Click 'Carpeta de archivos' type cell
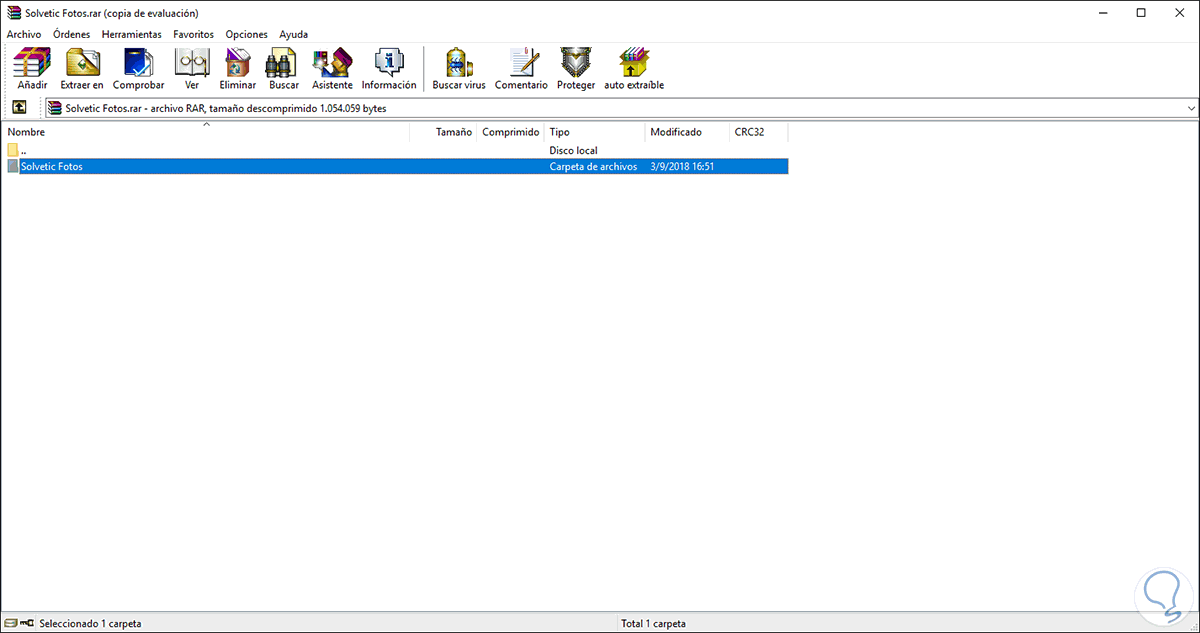The width and height of the screenshot is (1200, 633). (593, 167)
